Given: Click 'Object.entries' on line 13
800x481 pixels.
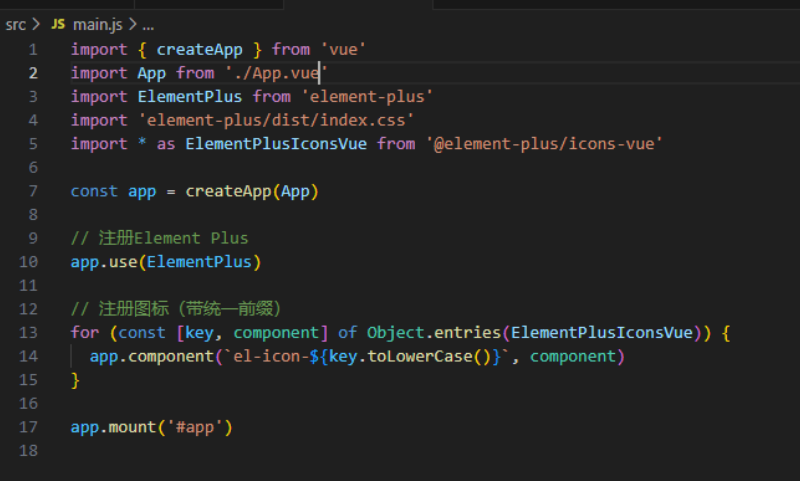Looking at the screenshot, I should pyautogui.click(x=434, y=333).
